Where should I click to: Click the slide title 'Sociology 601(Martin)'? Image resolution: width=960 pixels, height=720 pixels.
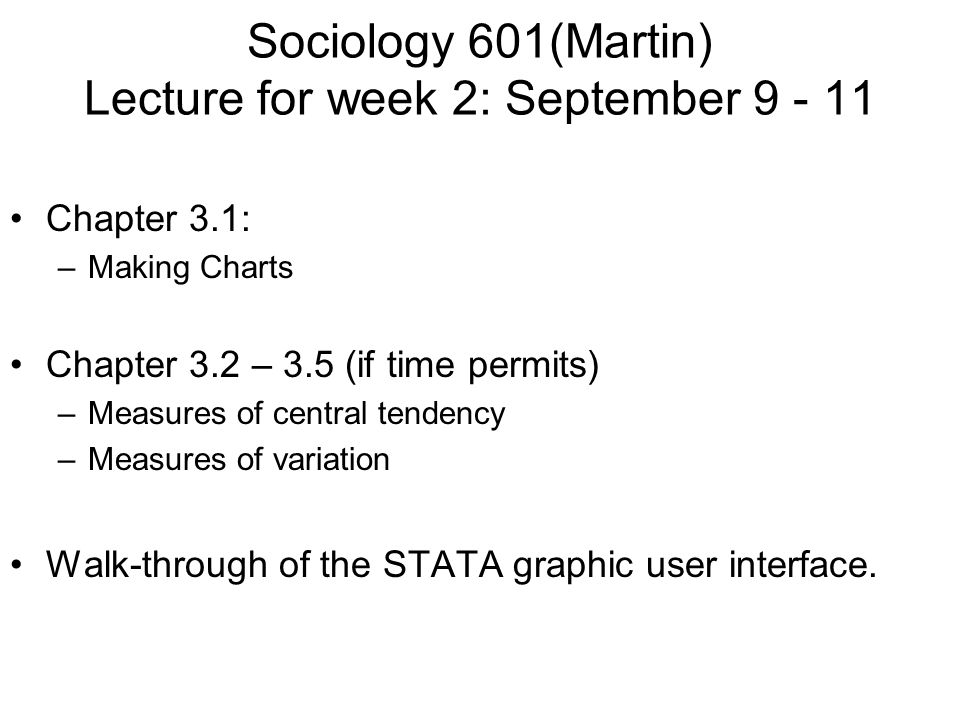[480, 42]
